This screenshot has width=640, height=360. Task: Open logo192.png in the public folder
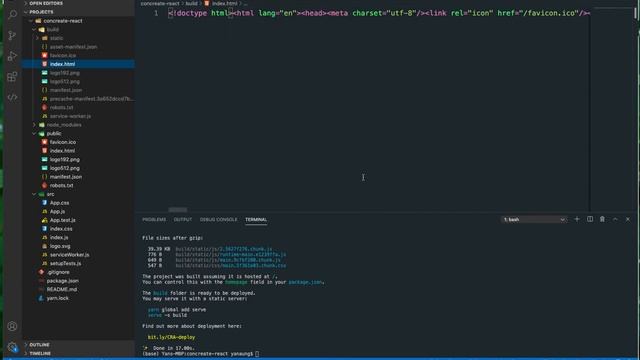[65, 160]
